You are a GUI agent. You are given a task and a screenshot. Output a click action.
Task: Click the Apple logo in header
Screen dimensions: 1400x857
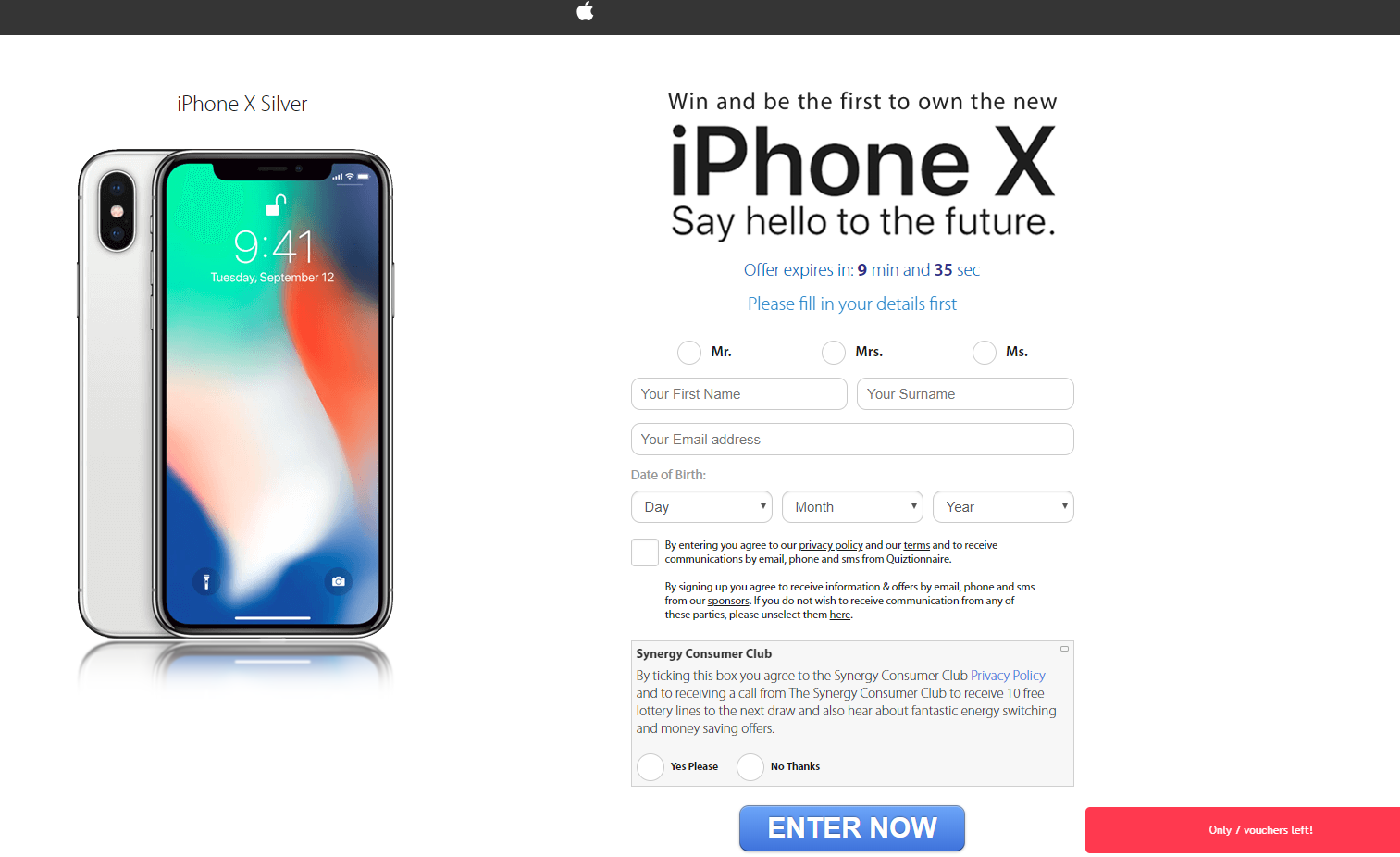coord(585,11)
